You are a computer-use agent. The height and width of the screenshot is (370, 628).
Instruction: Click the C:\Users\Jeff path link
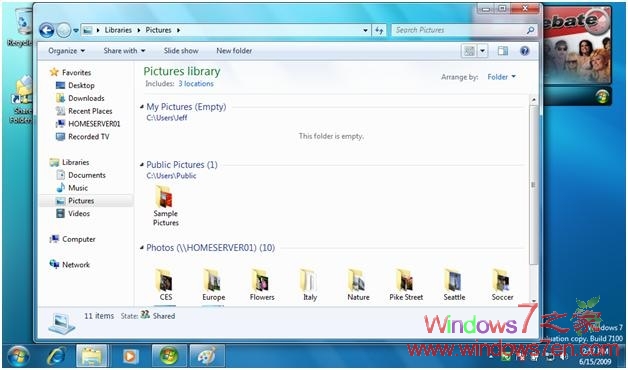point(167,118)
